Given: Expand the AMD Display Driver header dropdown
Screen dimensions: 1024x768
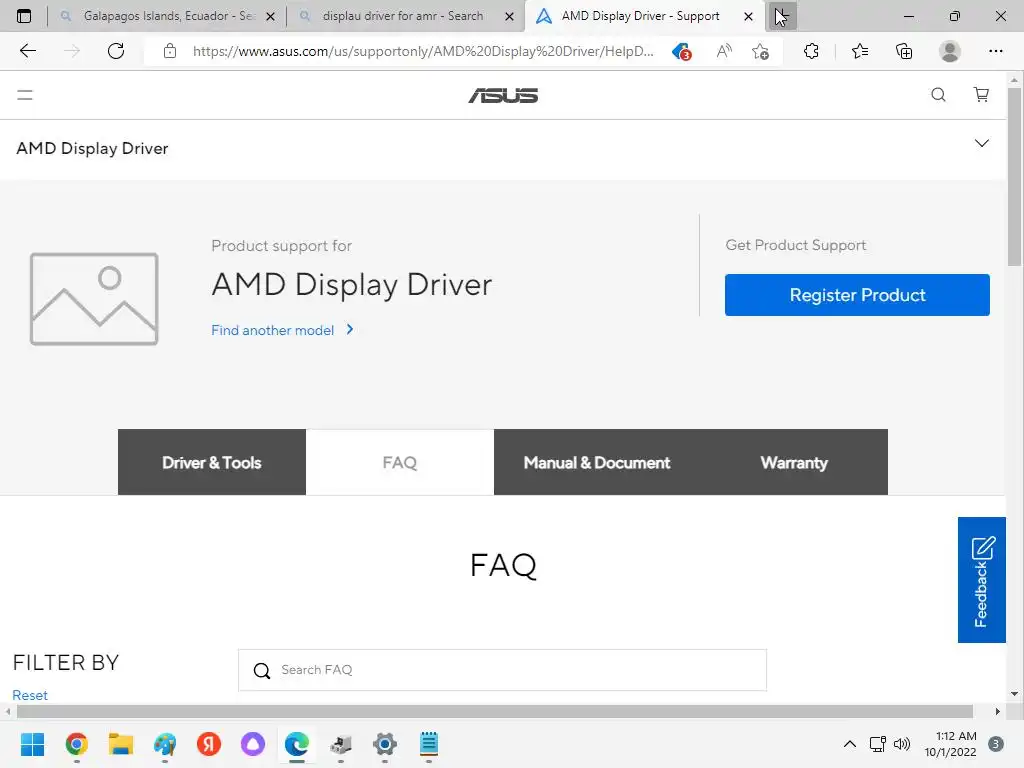Looking at the screenshot, I should (982, 144).
